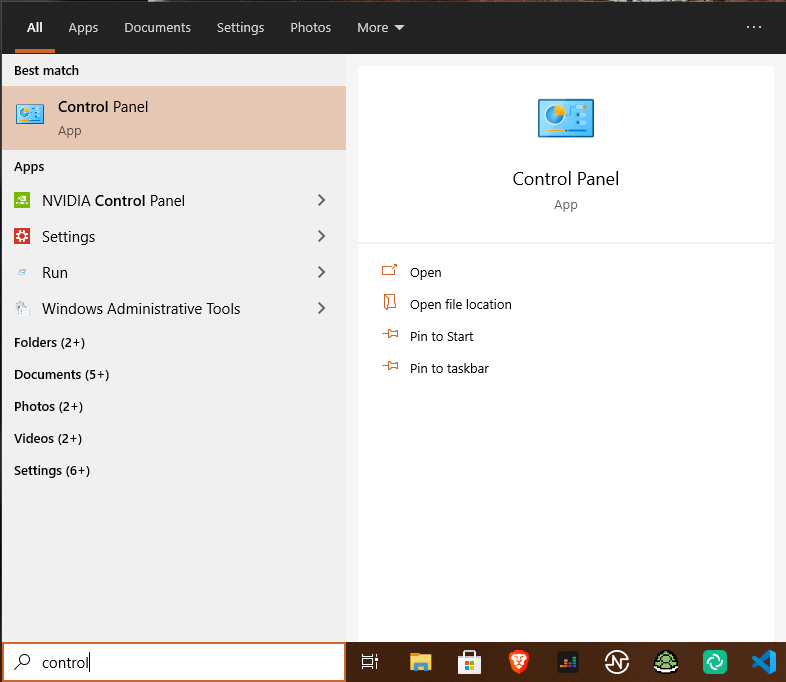Switch to the All search tab

(x=35, y=28)
